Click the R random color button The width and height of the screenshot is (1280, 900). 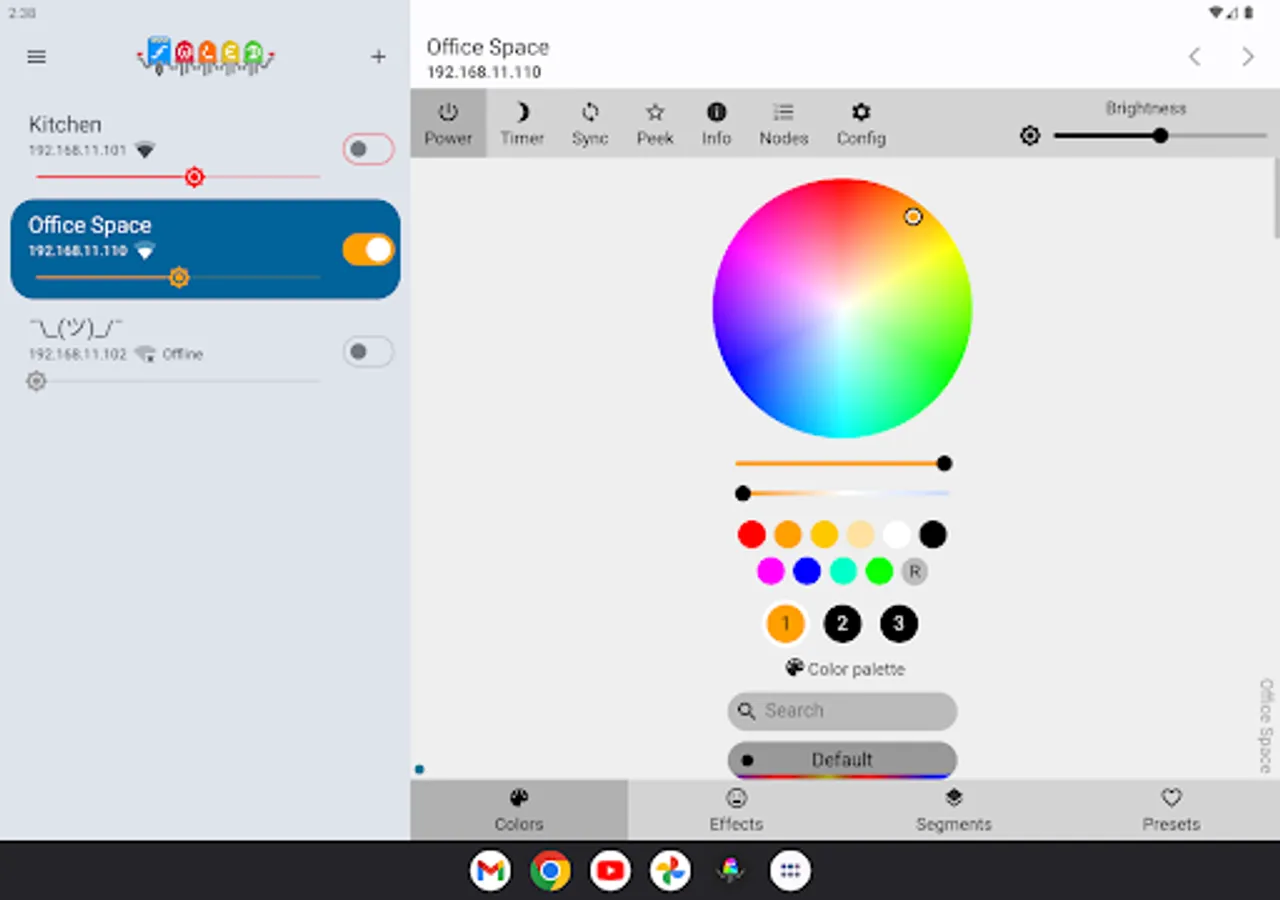(x=914, y=571)
